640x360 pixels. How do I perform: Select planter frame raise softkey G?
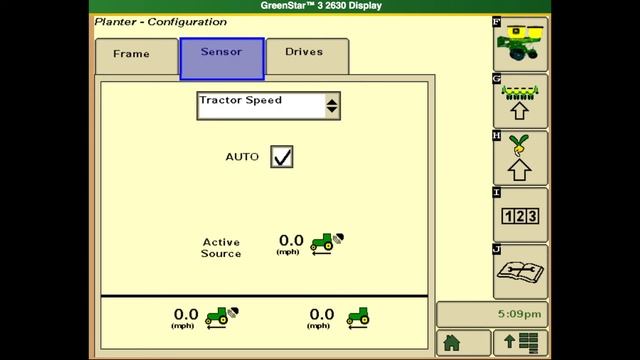[x=520, y=101]
